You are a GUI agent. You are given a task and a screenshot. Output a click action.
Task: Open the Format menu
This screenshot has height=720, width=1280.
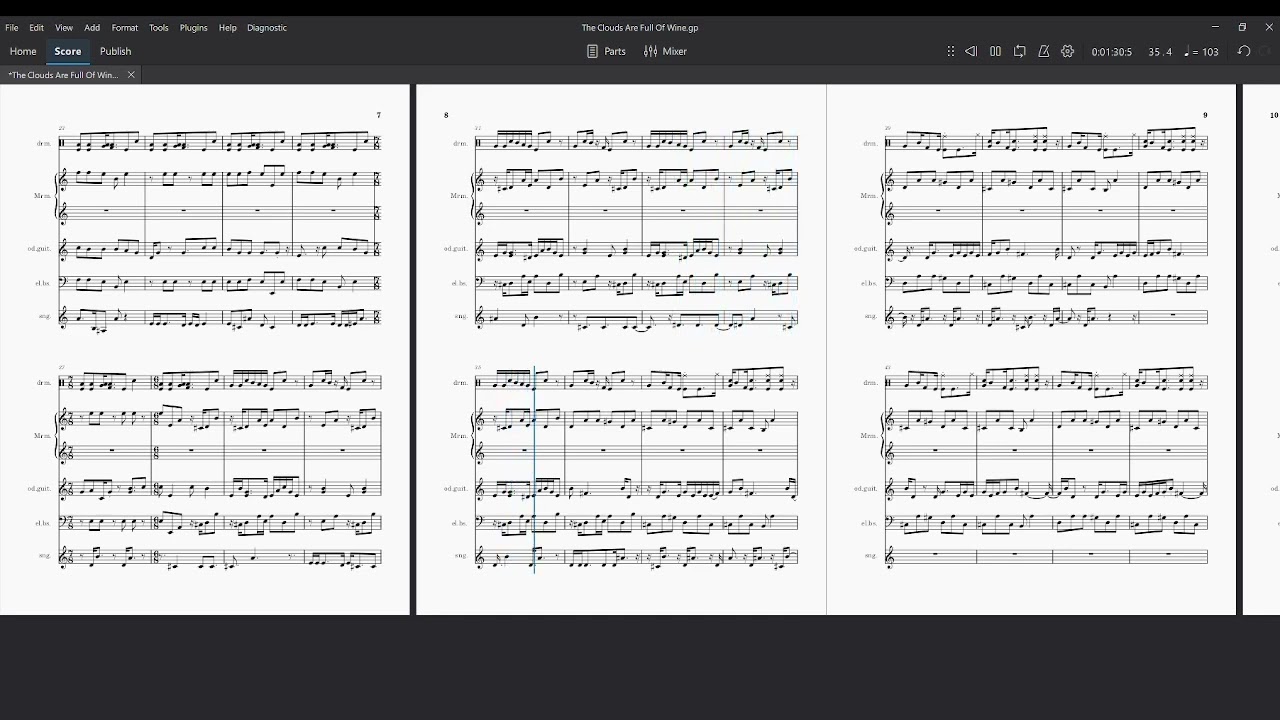[x=125, y=28]
